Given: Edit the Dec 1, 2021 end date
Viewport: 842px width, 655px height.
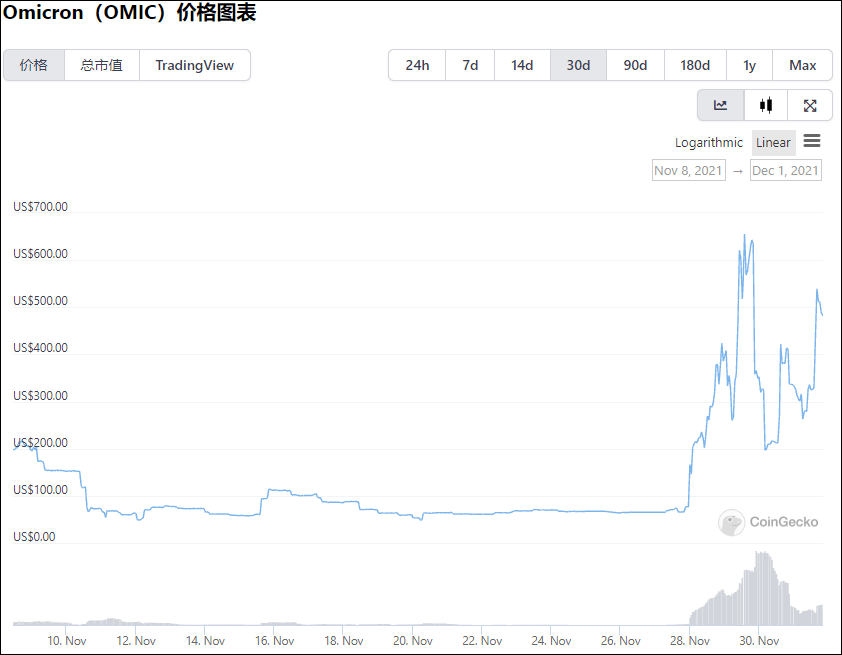Looking at the screenshot, I should click(786, 170).
